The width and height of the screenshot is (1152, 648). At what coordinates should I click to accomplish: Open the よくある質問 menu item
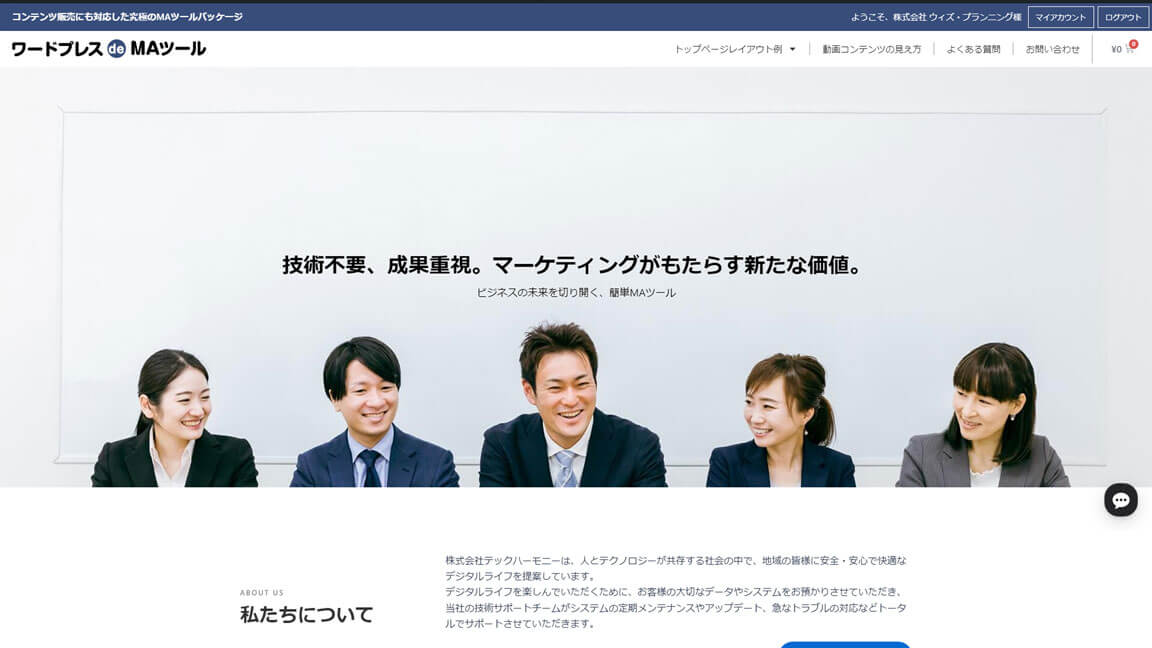(973, 49)
